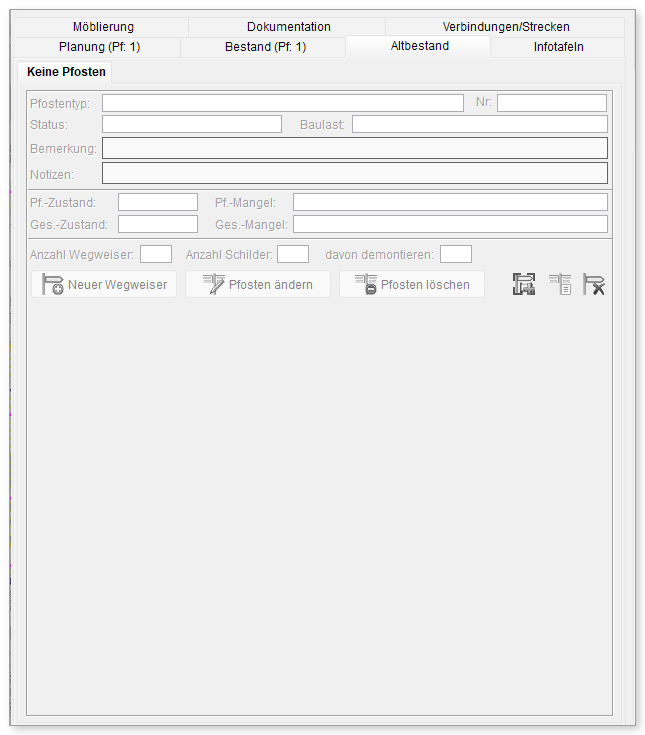
Task: Click the Neuer Wegweiser button
Action: click(104, 284)
